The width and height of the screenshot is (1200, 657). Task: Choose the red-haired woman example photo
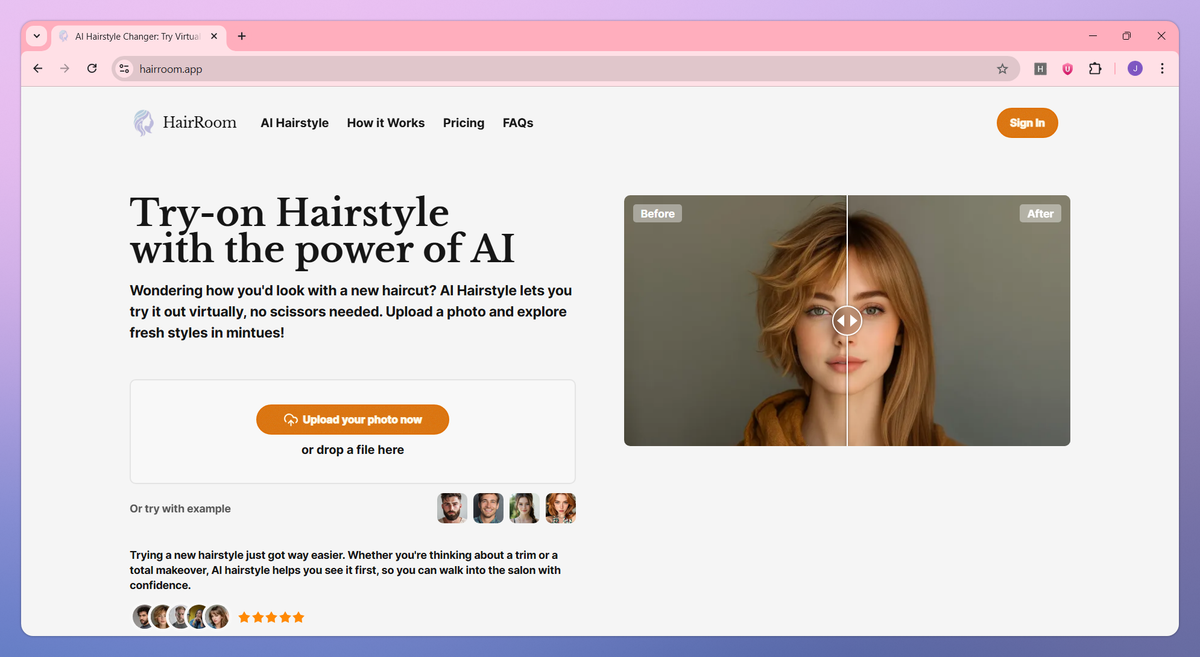(560, 508)
